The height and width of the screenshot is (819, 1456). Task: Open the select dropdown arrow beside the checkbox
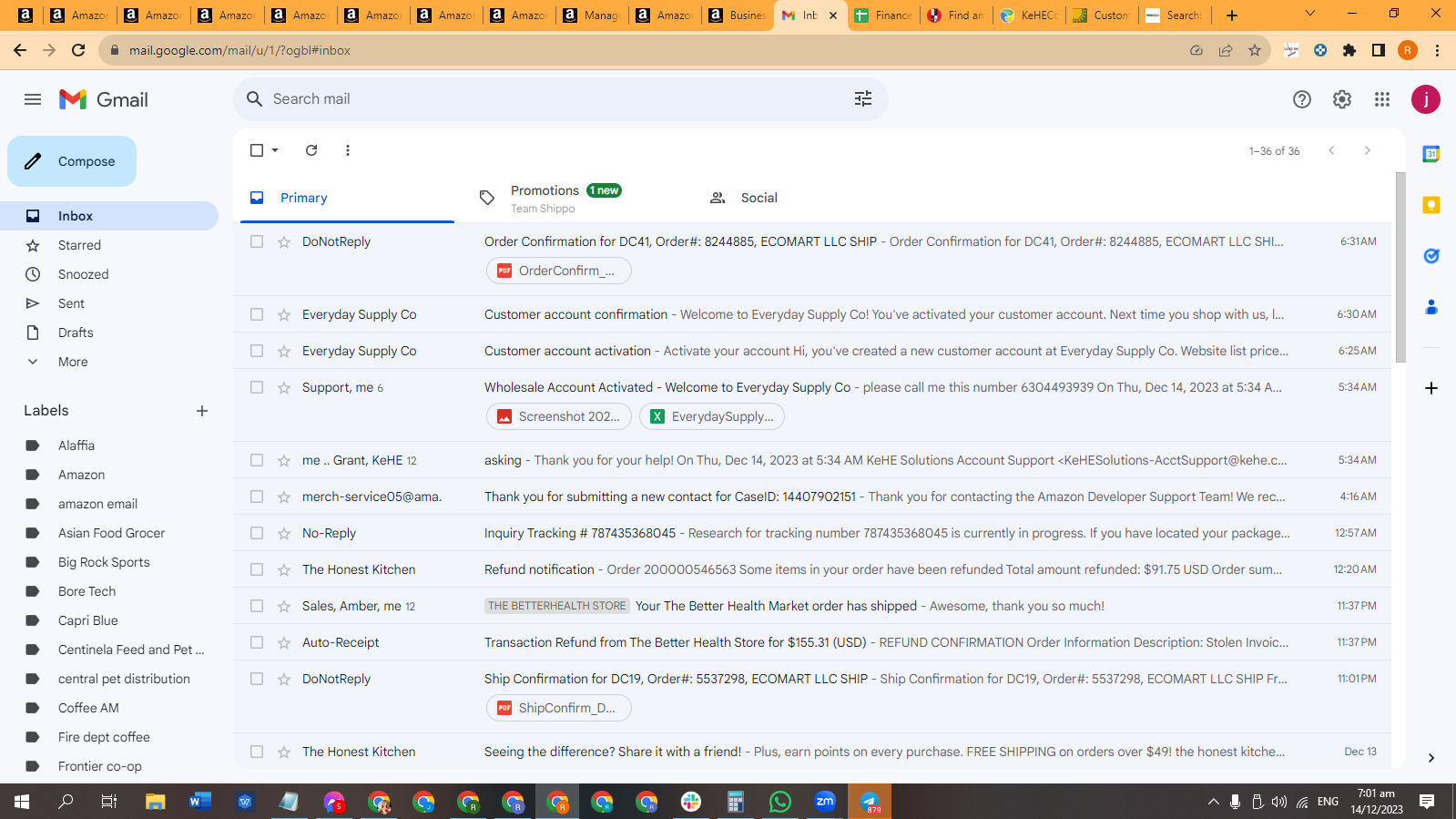[x=275, y=150]
